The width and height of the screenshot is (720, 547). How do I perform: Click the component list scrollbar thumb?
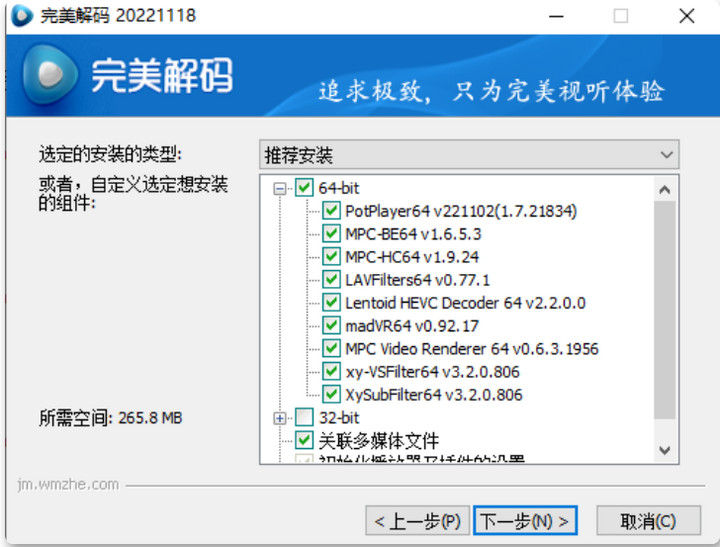point(664,310)
